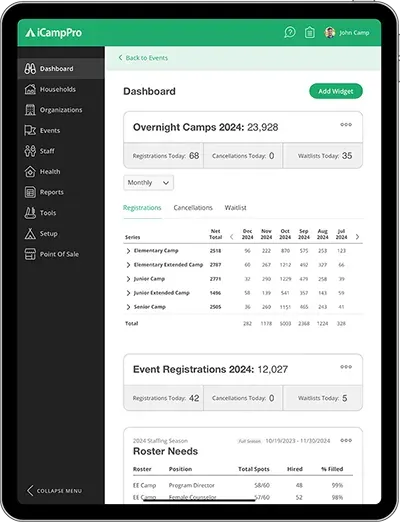Open Event Registrations widget options menu

click(346, 367)
